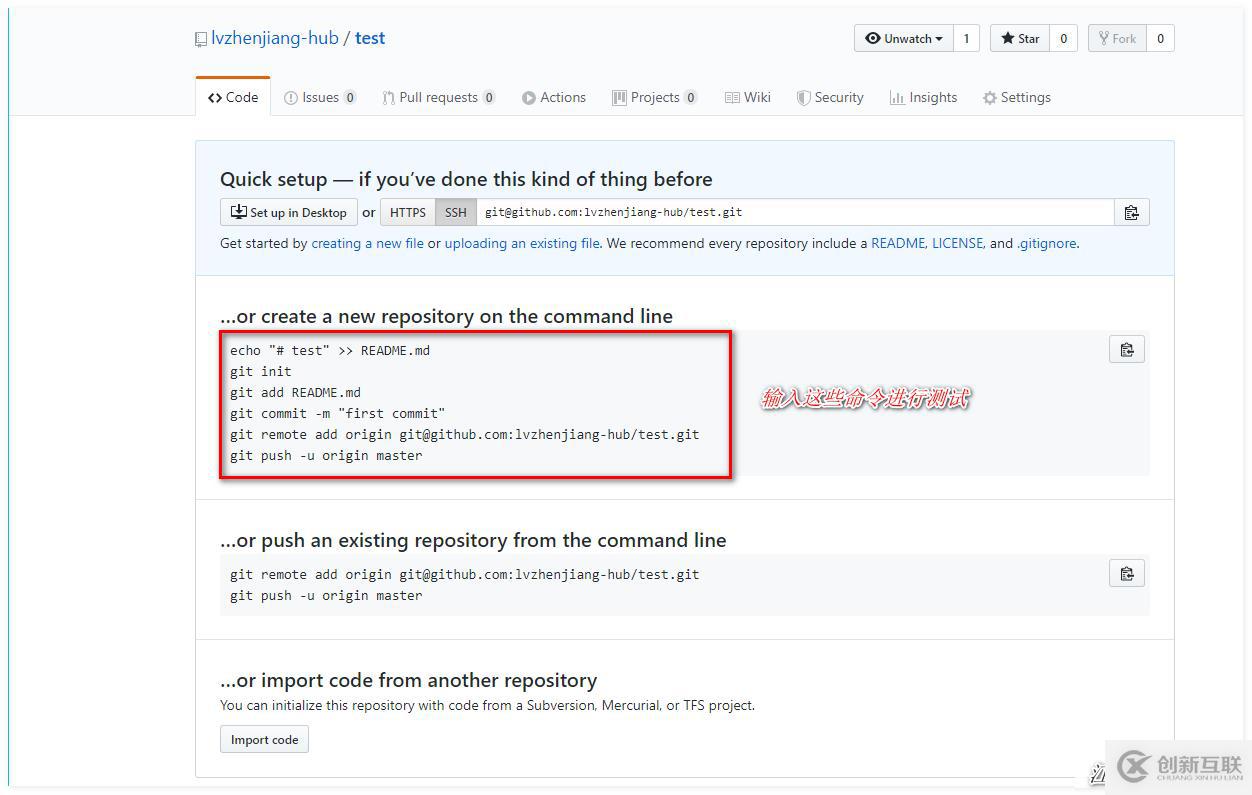Click the repository book icon beside lvzhenjiang-hub
This screenshot has width=1252, height=795.
coord(201,39)
